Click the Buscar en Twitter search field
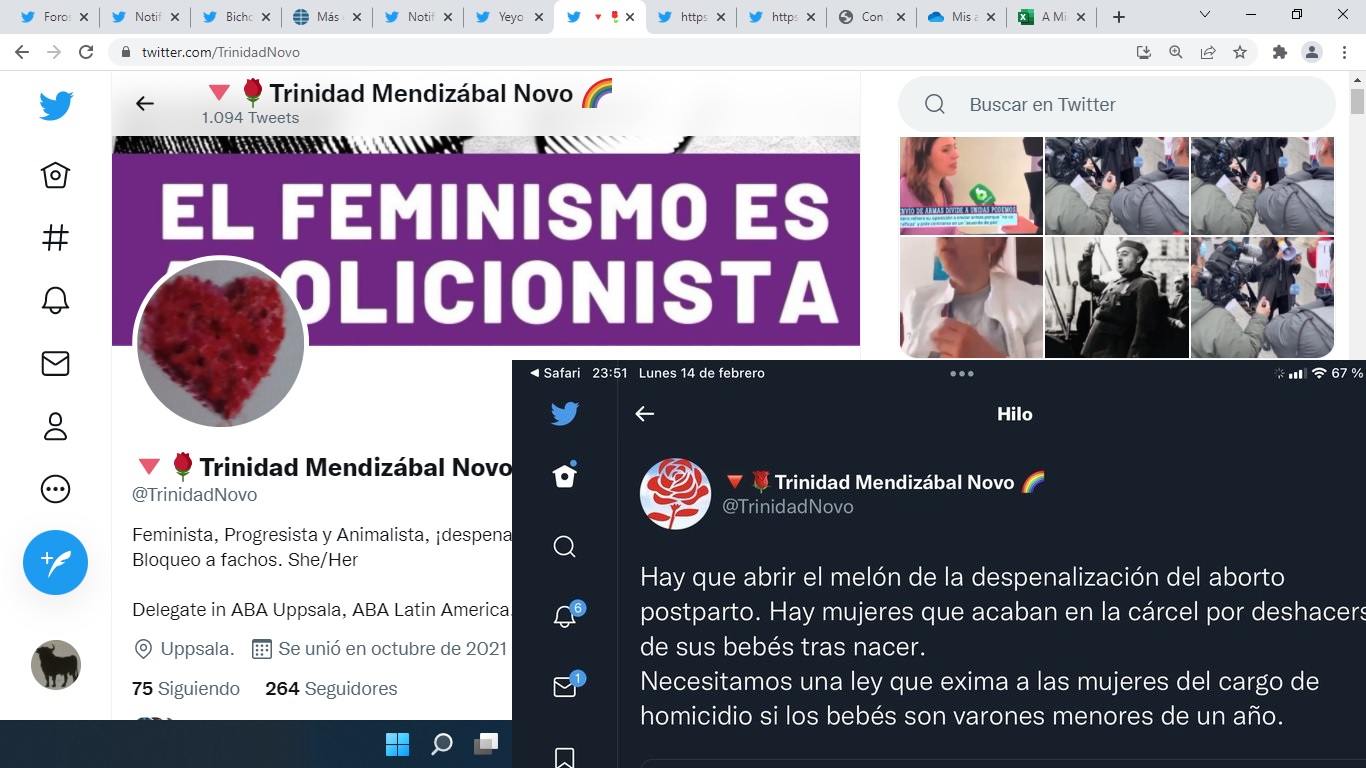Viewport: 1366px width, 768px height. [1115, 104]
